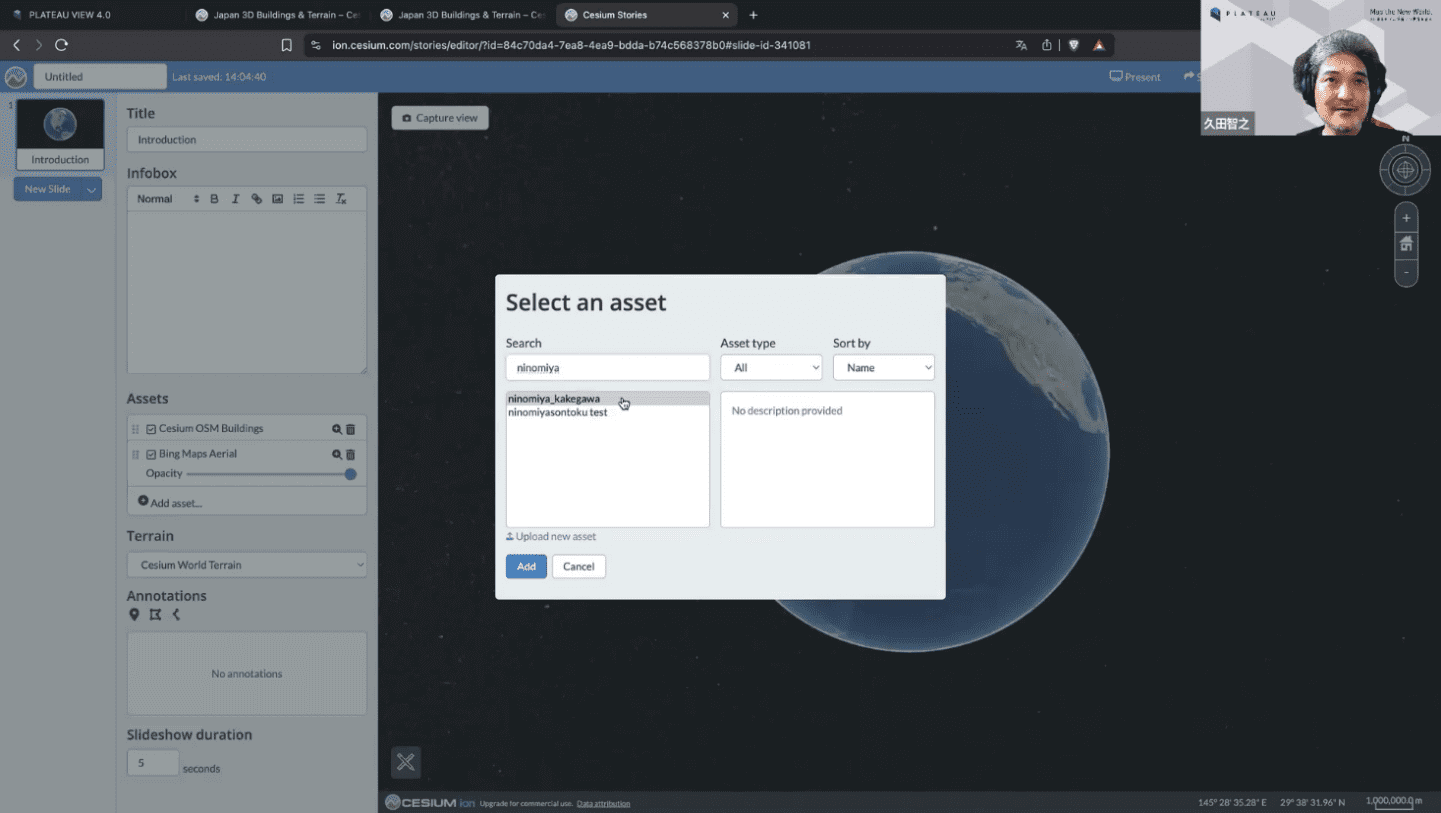Add a point marker annotation
The width and height of the screenshot is (1441, 813).
coord(134,615)
